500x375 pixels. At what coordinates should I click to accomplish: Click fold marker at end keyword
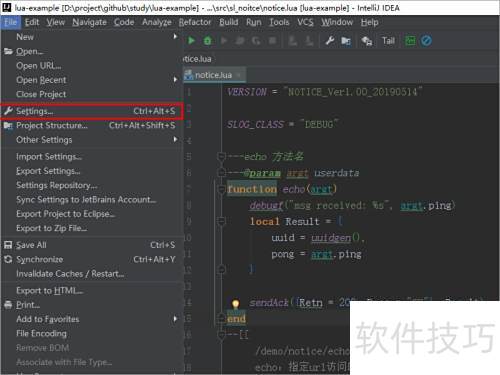221,319
